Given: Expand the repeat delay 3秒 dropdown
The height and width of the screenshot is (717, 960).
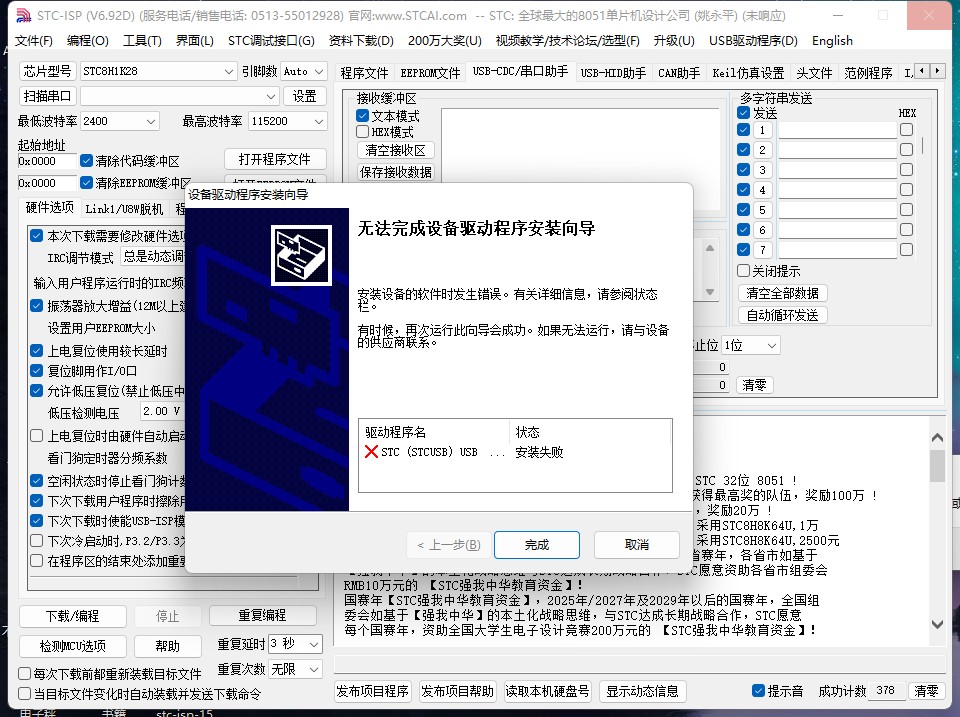Looking at the screenshot, I should (x=314, y=644).
